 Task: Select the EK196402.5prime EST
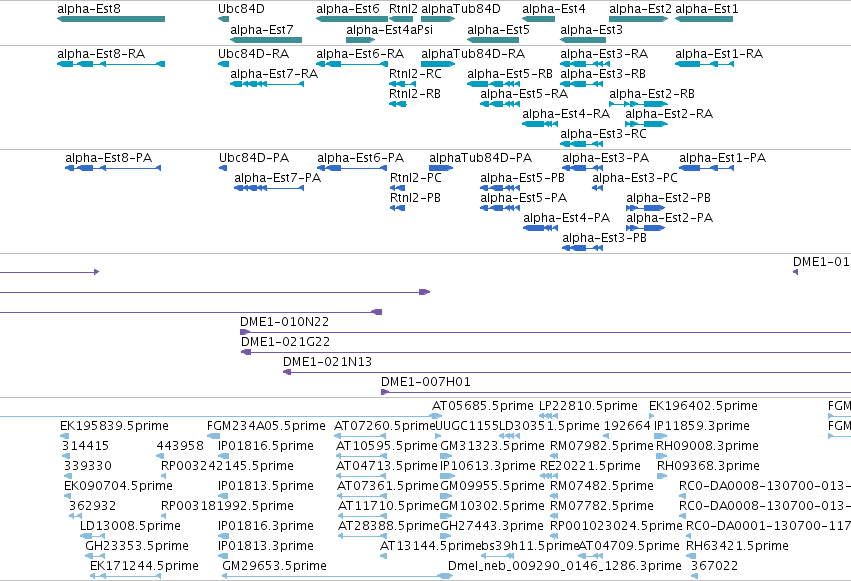pyautogui.click(x=651, y=416)
